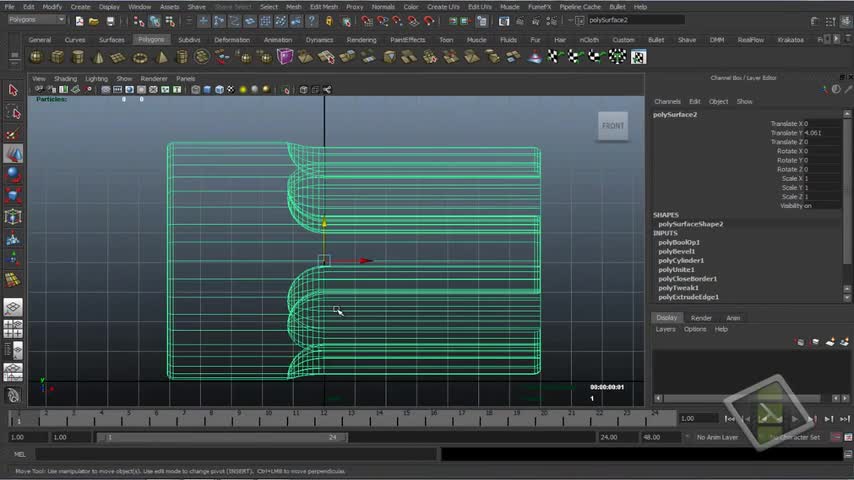
Task: Switch to the single perspective layout
Action: pos(13,309)
